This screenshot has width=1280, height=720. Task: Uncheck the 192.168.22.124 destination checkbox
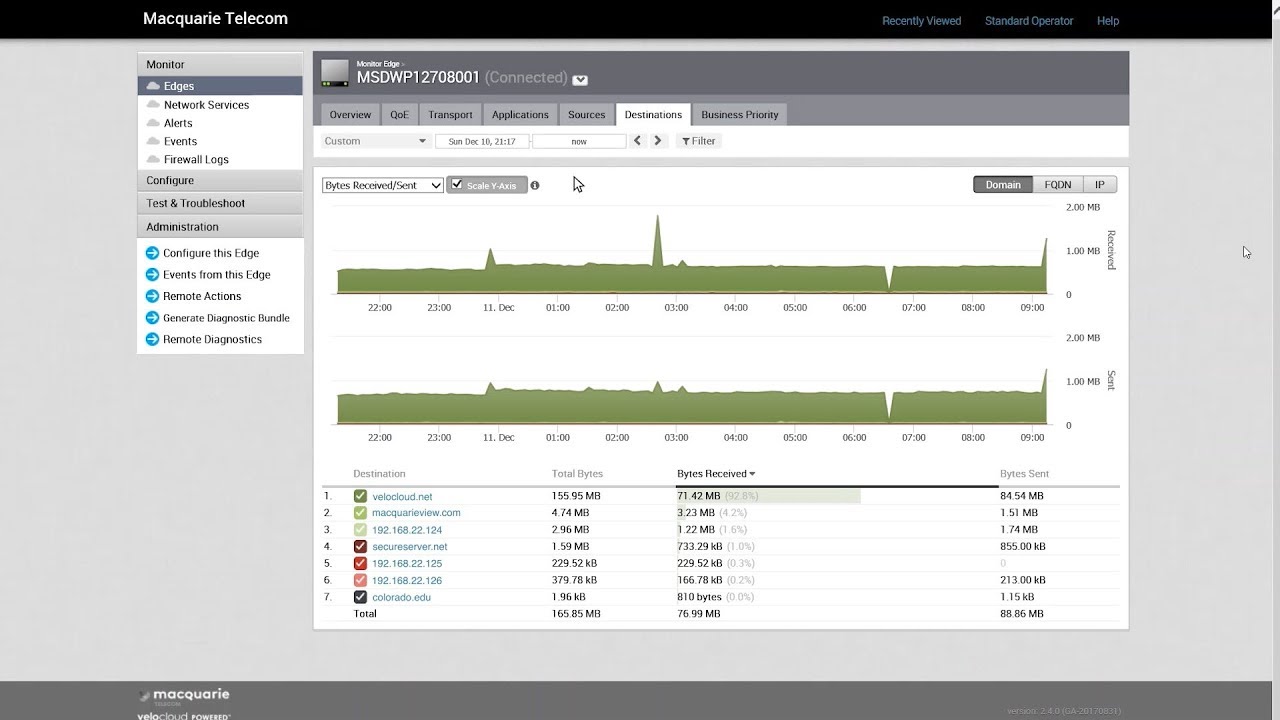point(360,530)
